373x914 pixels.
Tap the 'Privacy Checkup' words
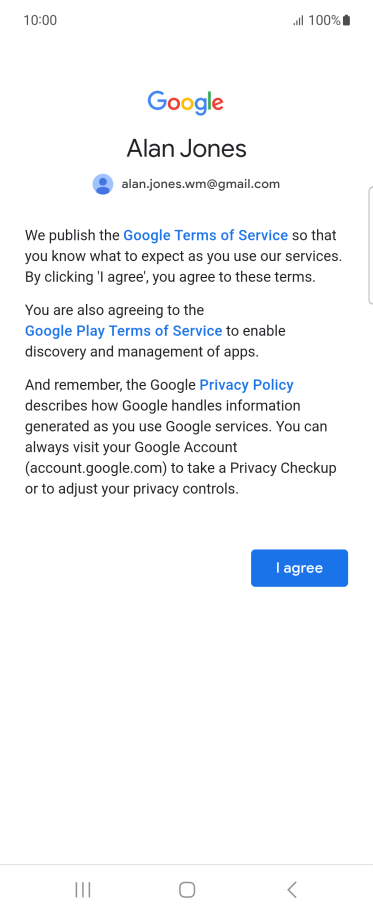click(283, 469)
